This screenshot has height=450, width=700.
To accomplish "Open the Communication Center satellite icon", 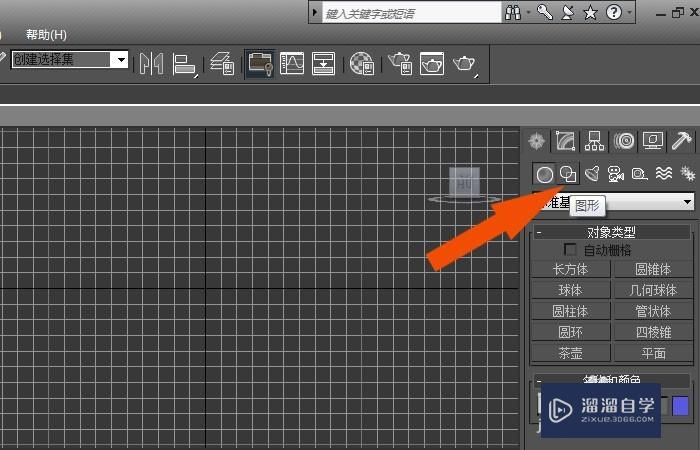I will point(567,12).
